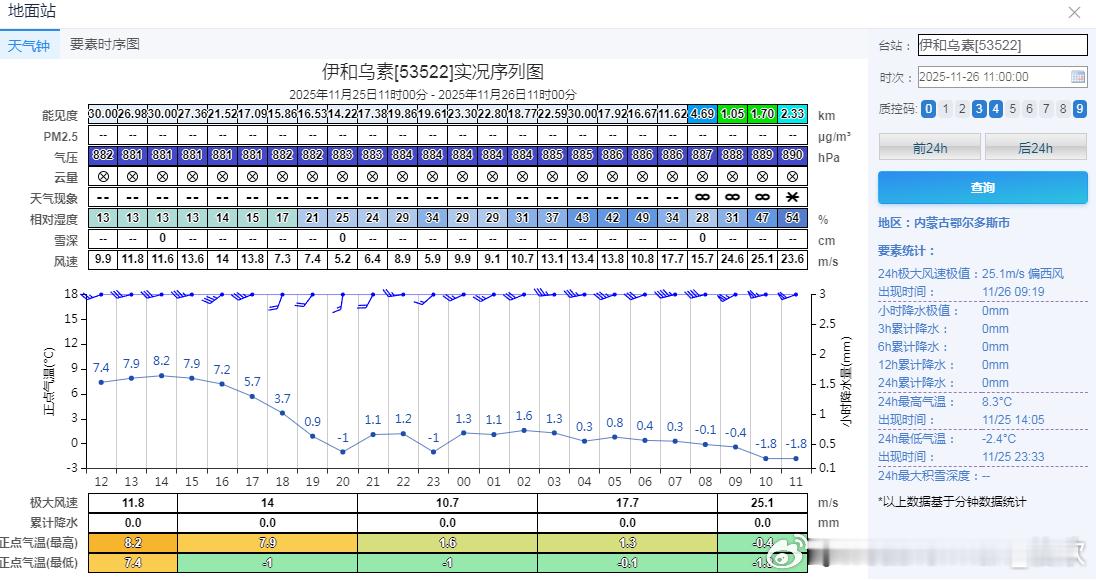This screenshot has width=1096, height=580.
Task: Click the -0.4 temperature label on chart
Action: pyautogui.click(x=735, y=433)
